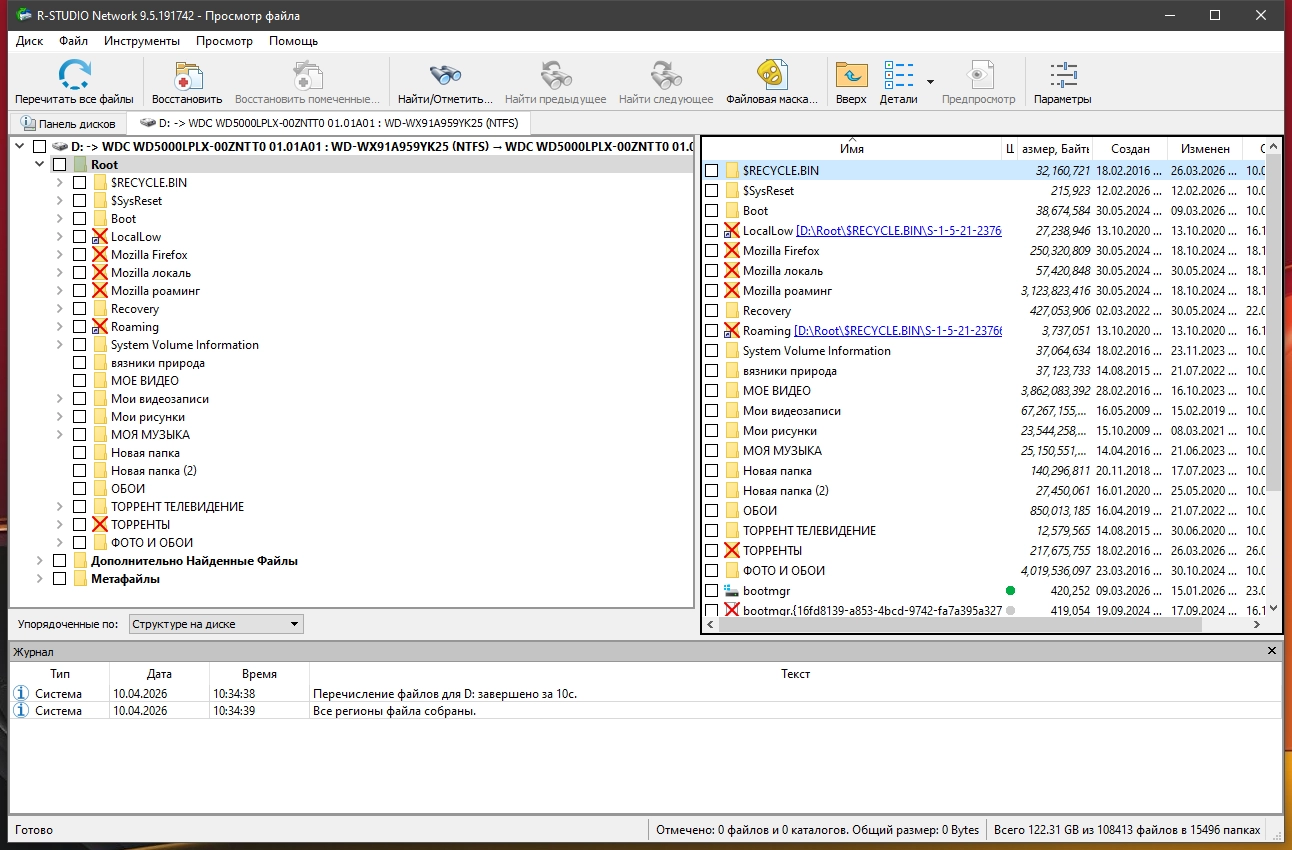Open the Файл menu

click(x=73, y=41)
